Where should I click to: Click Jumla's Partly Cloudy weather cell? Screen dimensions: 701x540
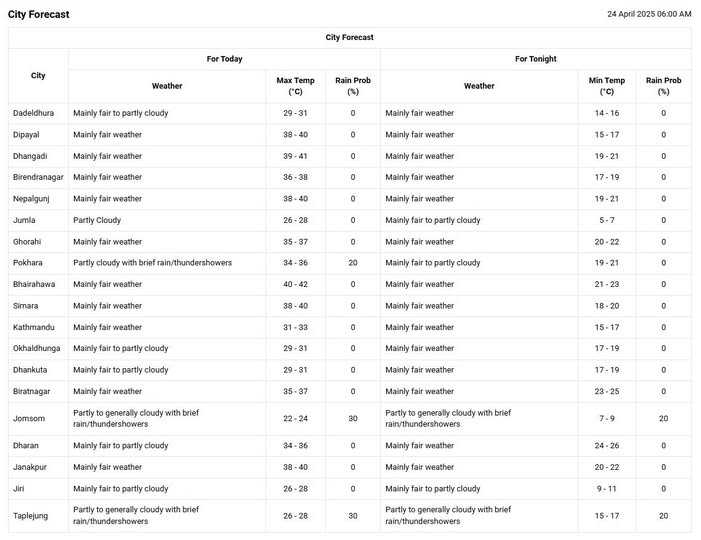coord(97,220)
